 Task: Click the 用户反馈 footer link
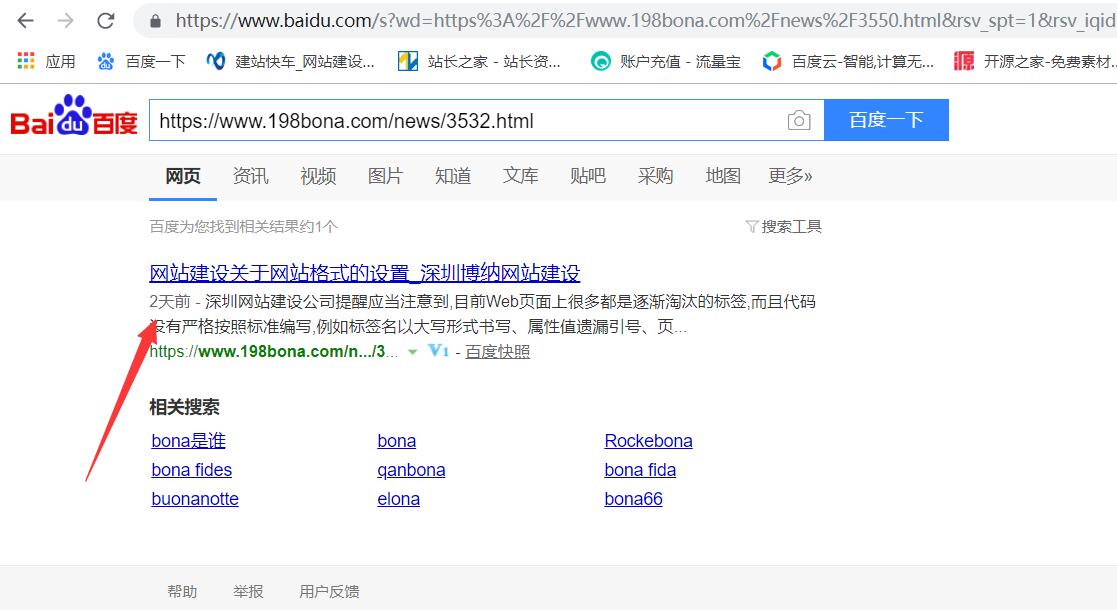329,592
